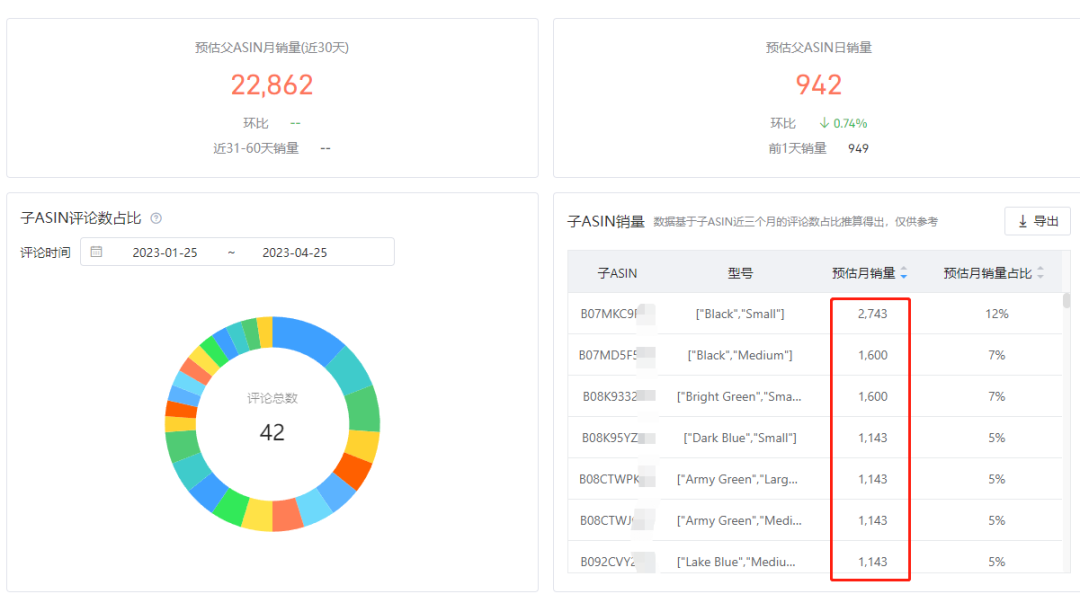The width and height of the screenshot is (1080, 594).
Task: Sort 预估月销量占比 ascending with its up caret
Action: tap(1038, 267)
